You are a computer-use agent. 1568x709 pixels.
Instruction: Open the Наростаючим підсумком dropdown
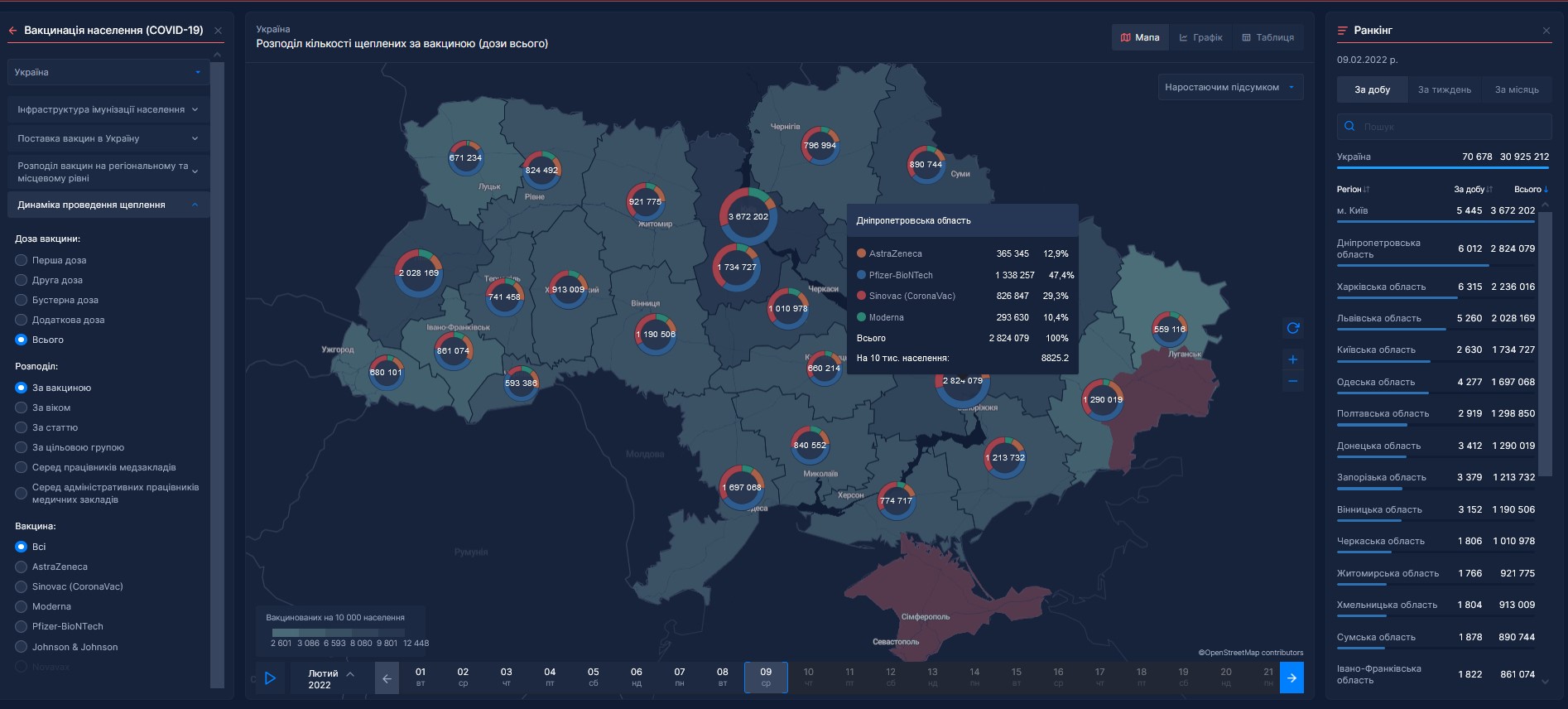(1229, 87)
